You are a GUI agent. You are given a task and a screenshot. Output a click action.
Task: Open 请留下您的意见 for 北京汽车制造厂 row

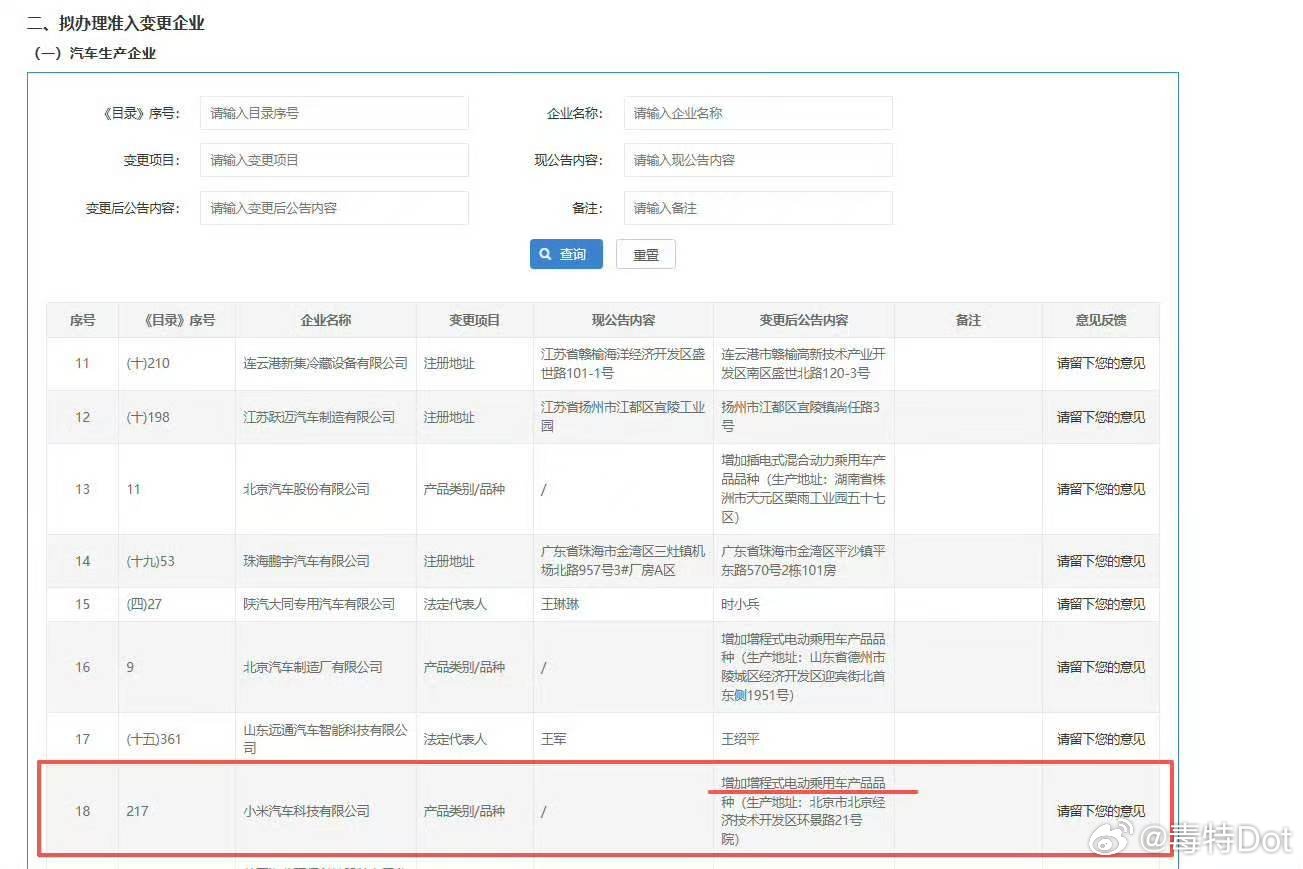(1101, 667)
